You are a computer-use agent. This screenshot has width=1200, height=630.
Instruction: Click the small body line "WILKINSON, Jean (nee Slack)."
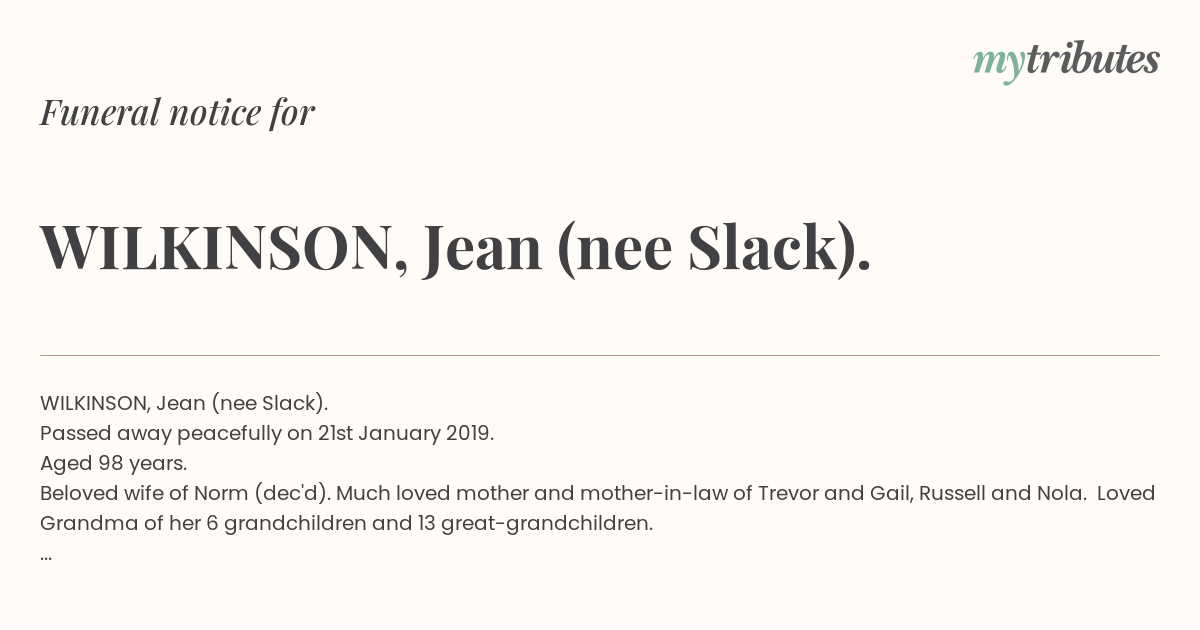pos(184,403)
